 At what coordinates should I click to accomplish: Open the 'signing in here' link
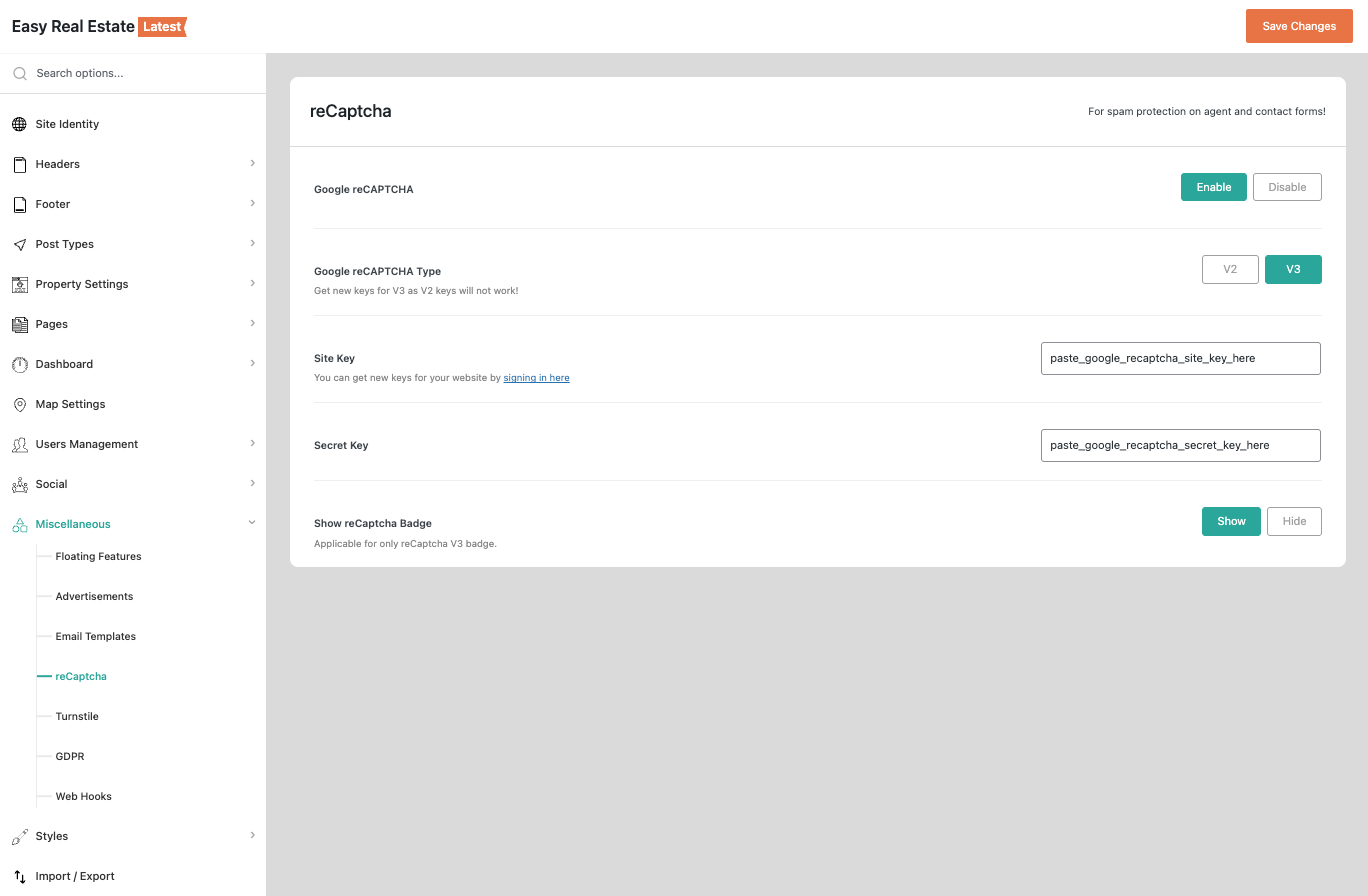536,378
